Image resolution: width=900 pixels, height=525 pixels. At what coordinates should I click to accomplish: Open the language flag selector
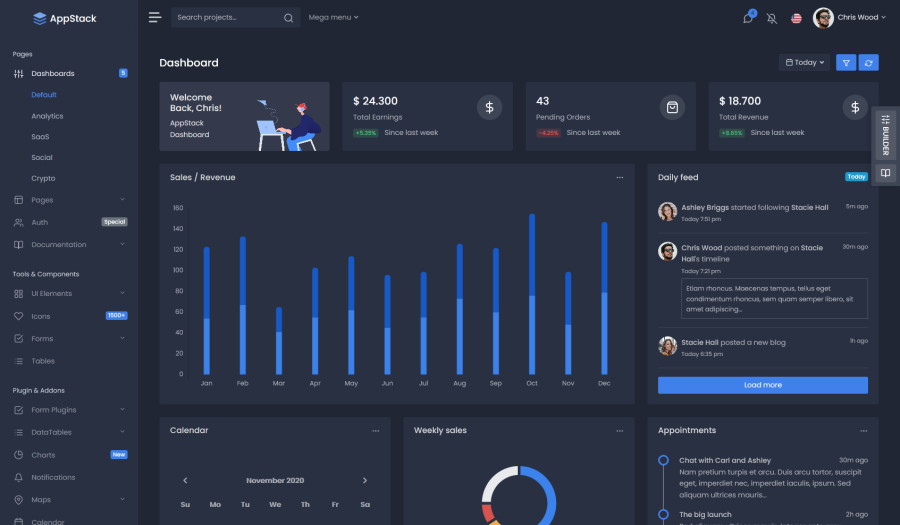(796, 18)
